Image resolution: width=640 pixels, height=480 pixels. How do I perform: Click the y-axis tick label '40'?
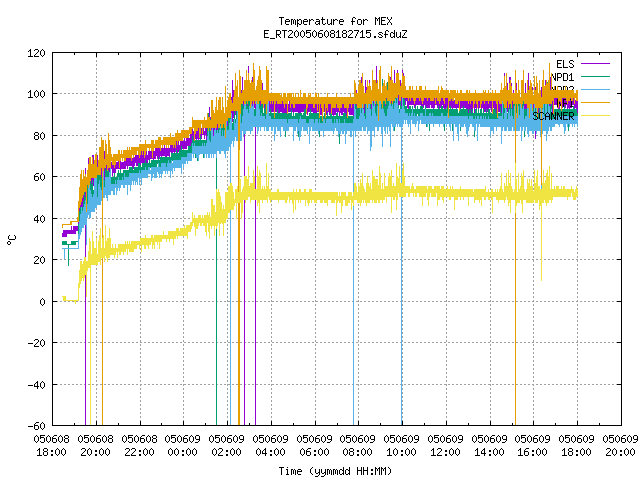click(x=39, y=219)
